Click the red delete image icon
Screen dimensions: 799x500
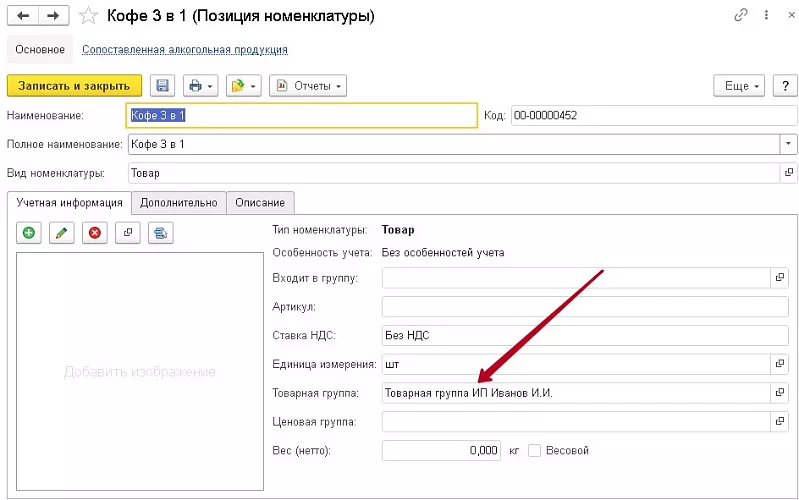(x=94, y=233)
